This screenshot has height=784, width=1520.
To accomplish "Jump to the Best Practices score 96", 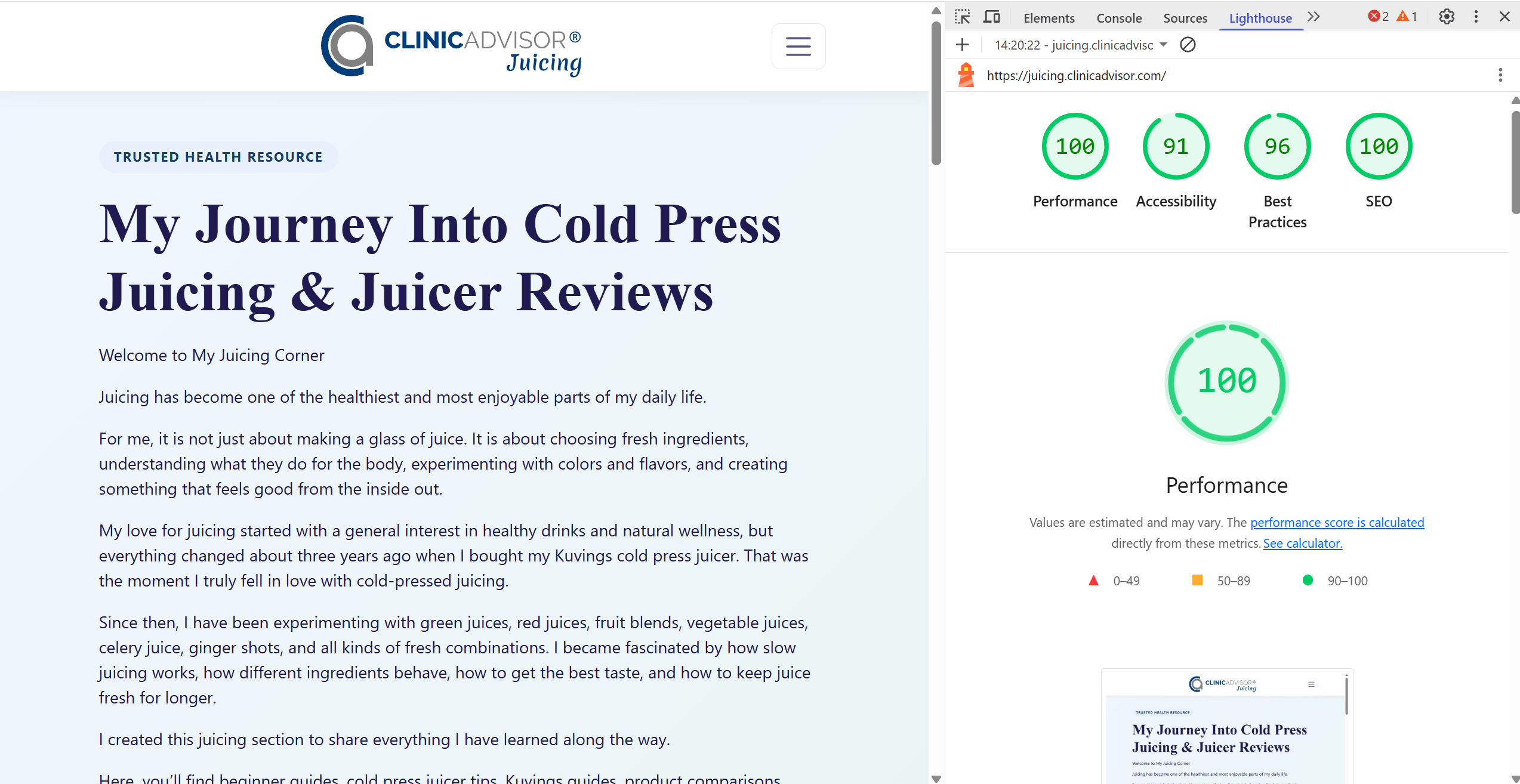I will click(1277, 146).
